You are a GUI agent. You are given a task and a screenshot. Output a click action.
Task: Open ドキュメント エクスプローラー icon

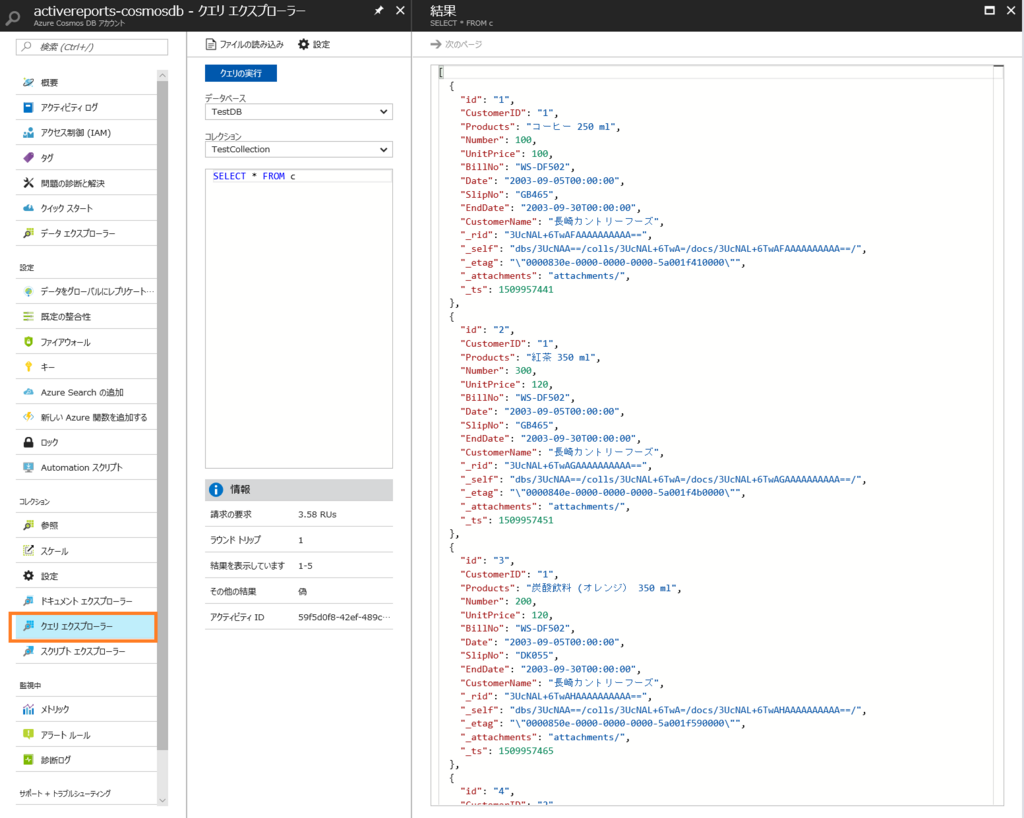(x=28, y=601)
